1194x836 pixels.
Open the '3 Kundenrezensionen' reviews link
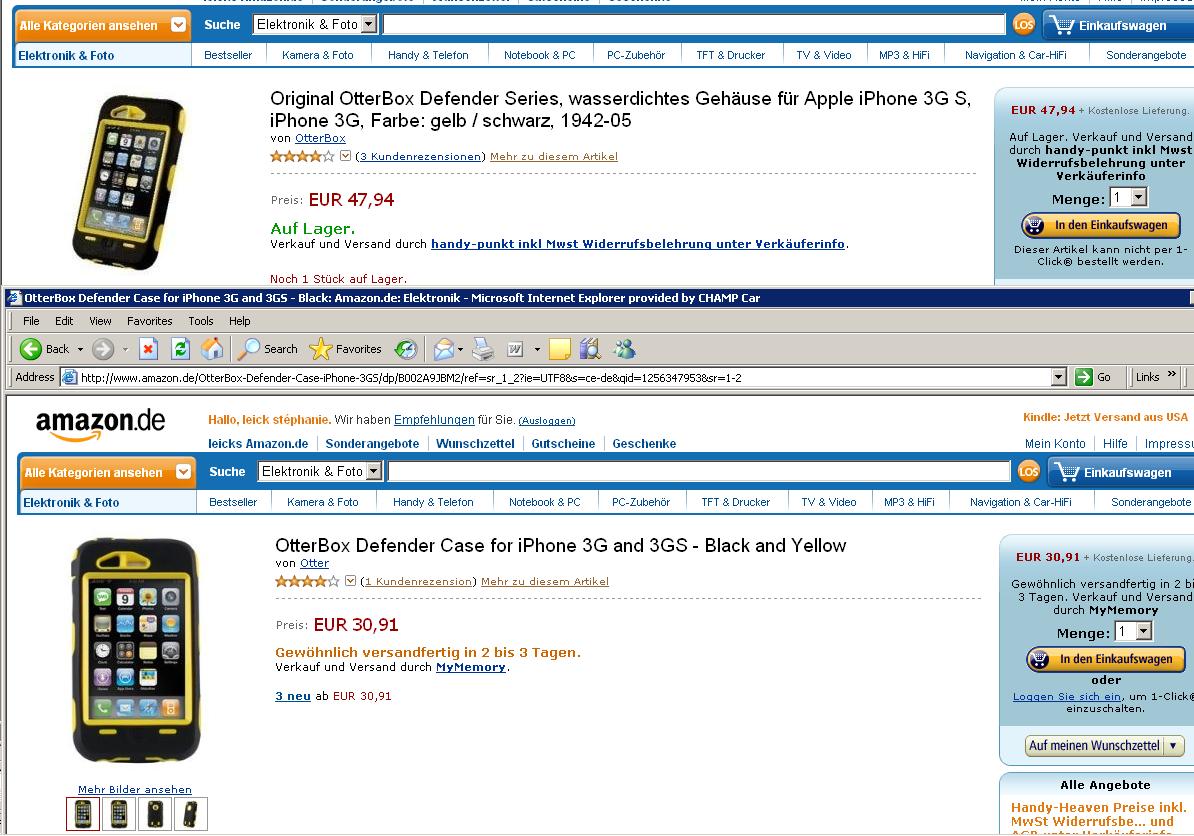[420, 156]
